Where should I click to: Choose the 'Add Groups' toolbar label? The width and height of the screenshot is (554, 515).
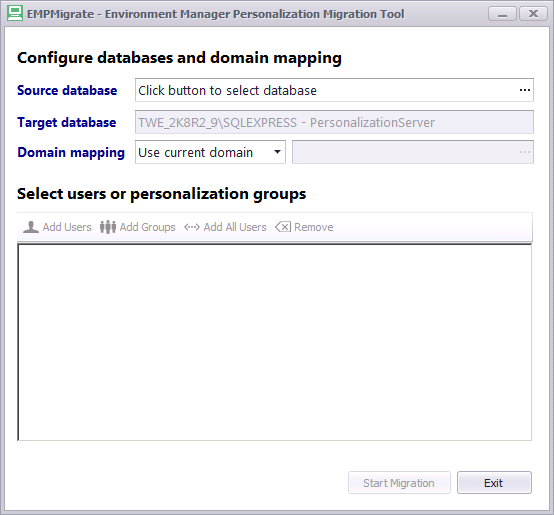click(x=148, y=227)
